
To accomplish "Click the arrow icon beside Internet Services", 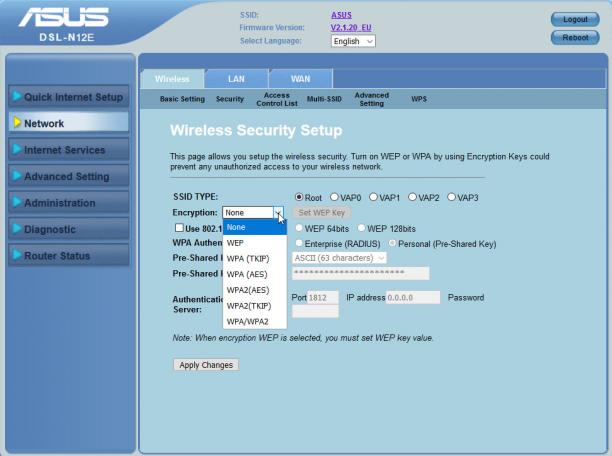I will pos(17,149).
